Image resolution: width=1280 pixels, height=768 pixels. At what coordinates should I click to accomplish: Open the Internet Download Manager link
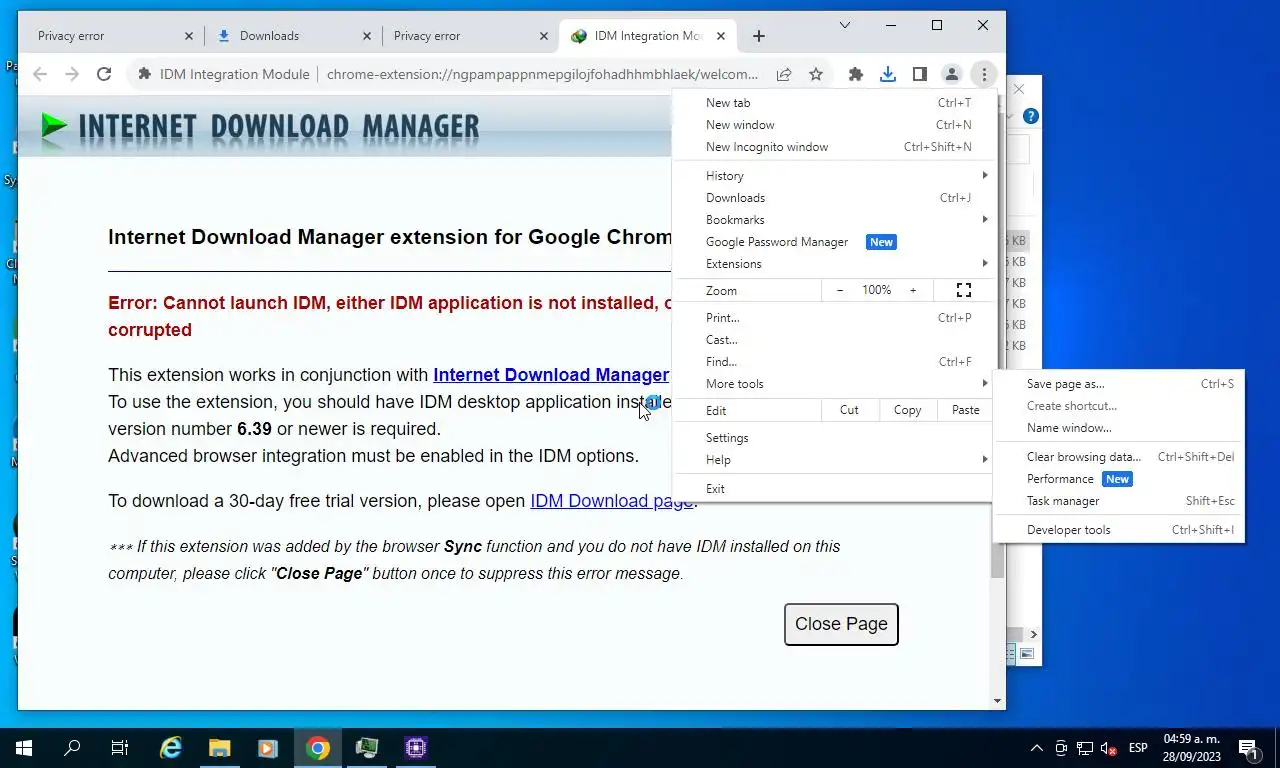click(x=551, y=375)
